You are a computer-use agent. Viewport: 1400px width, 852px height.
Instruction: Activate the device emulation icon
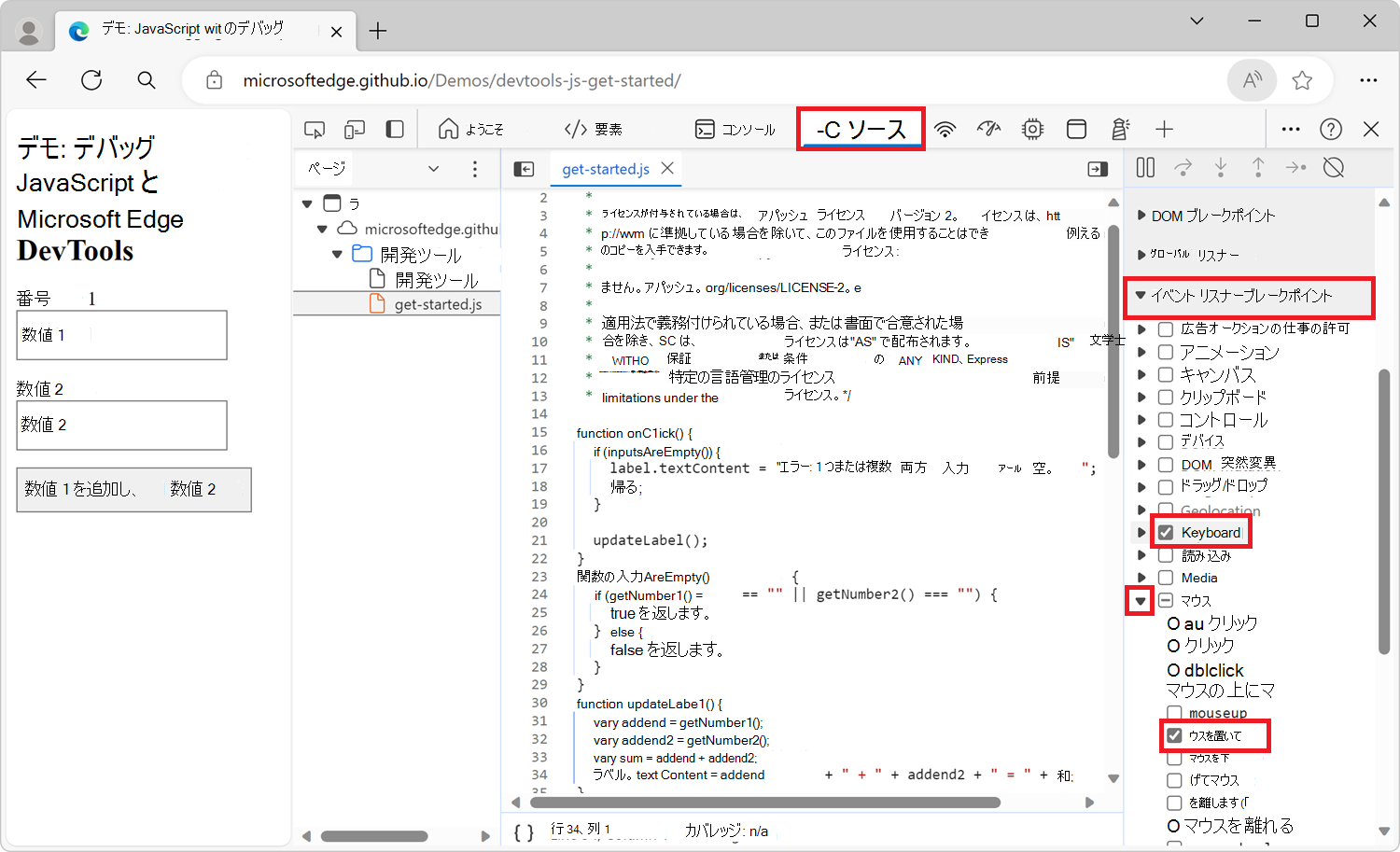(355, 129)
